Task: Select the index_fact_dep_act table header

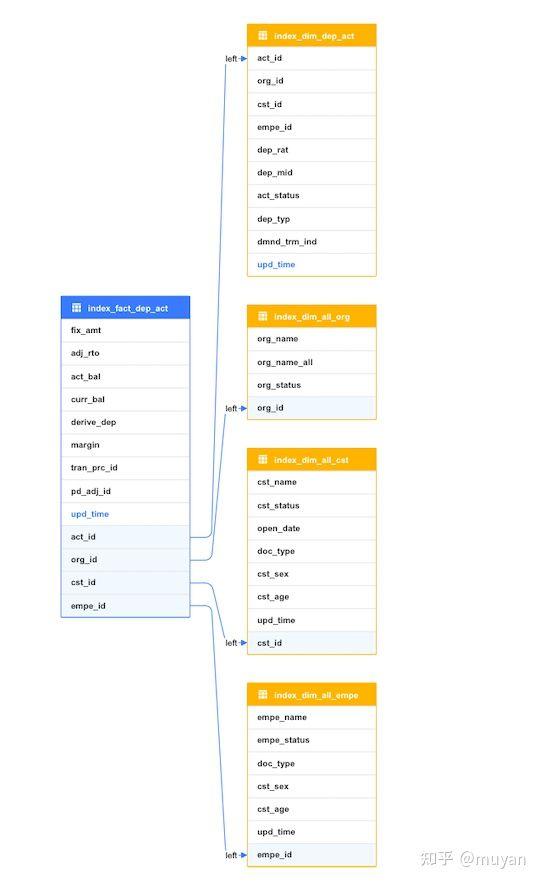Action: [125, 308]
